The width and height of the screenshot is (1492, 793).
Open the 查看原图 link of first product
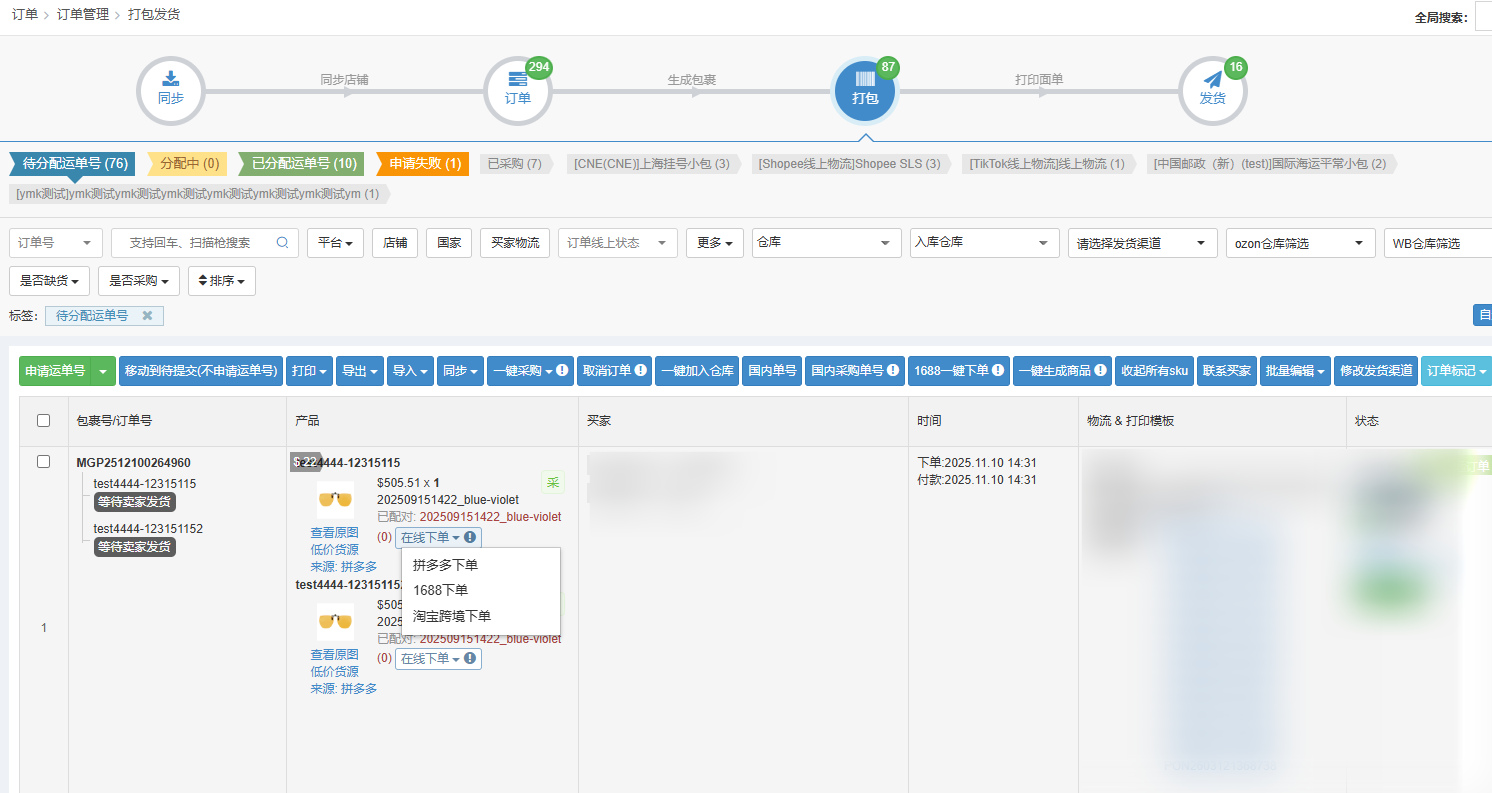point(334,533)
